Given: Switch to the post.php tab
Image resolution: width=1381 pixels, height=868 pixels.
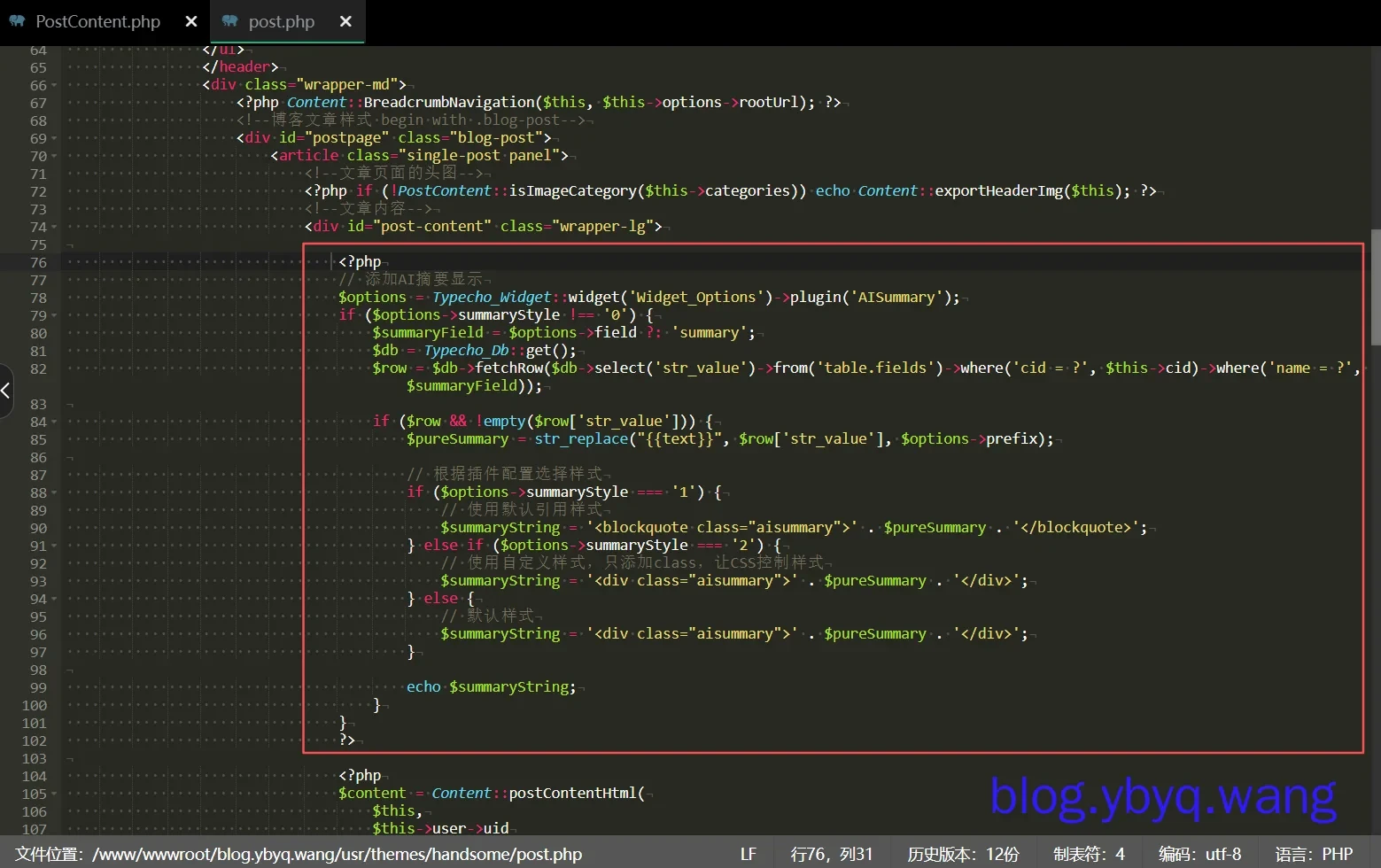Looking at the screenshot, I should coord(281,21).
